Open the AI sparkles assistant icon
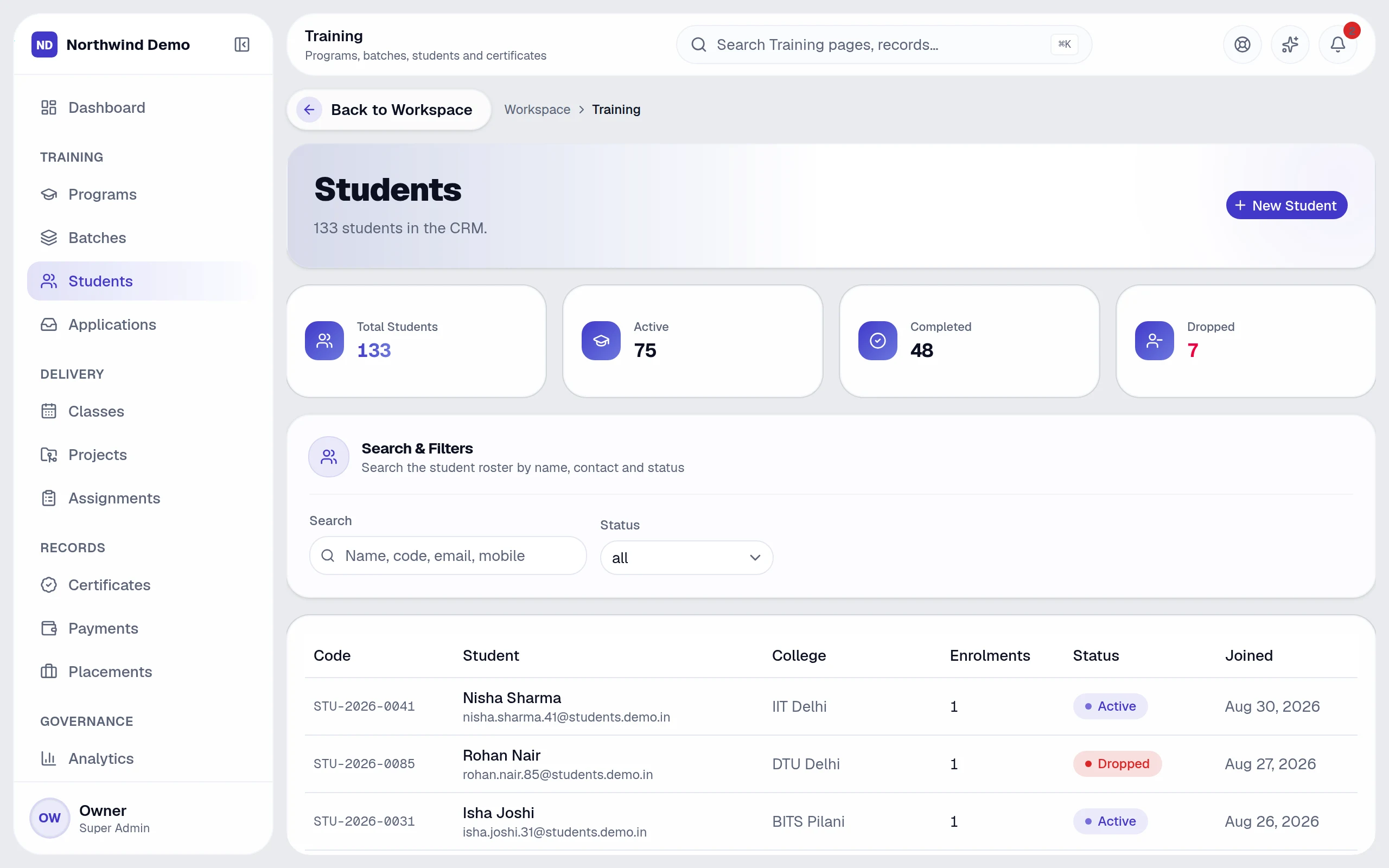This screenshot has height=868, width=1389. pyautogui.click(x=1290, y=44)
